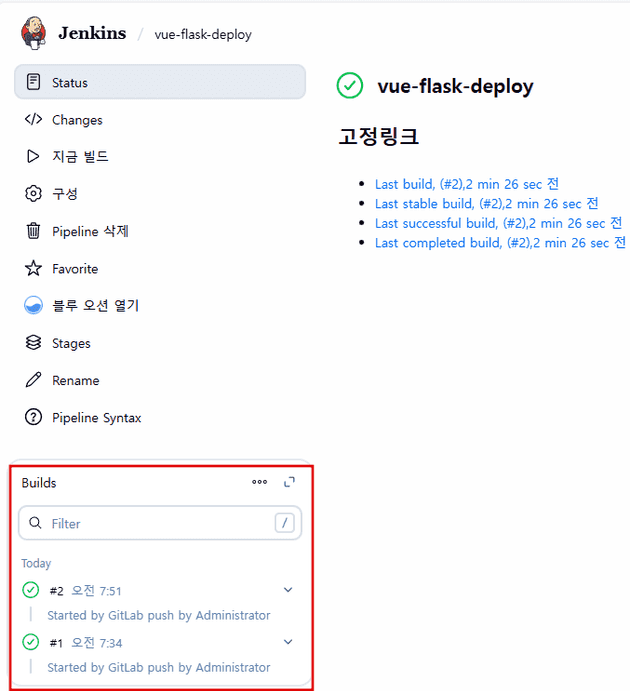Image resolution: width=630 pixels, height=691 pixels.
Task: Click the Favorite star icon
Action: (x=33, y=268)
